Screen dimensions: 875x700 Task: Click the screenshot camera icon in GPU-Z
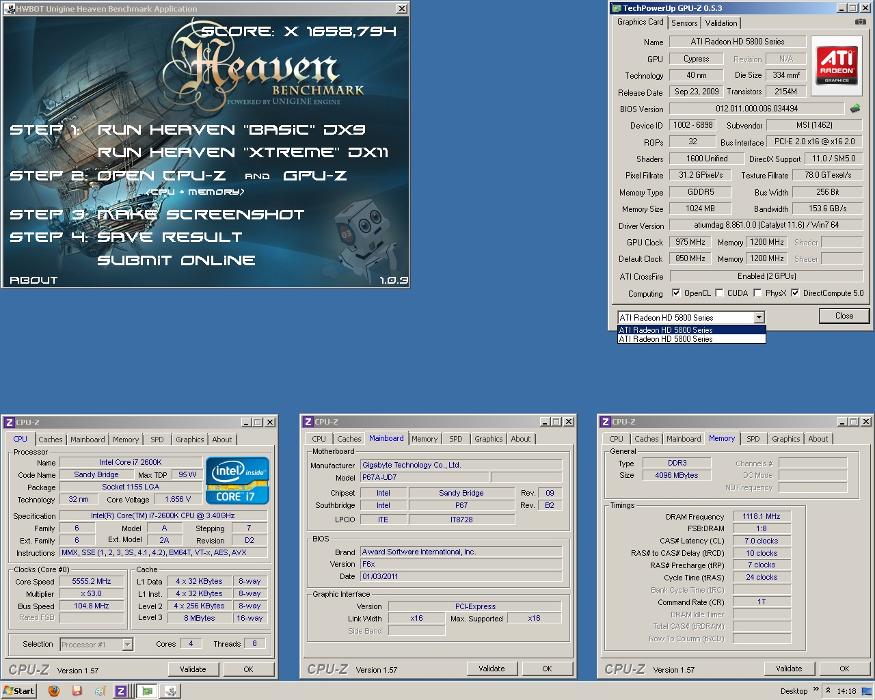pyautogui.click(x=860, y=22)
